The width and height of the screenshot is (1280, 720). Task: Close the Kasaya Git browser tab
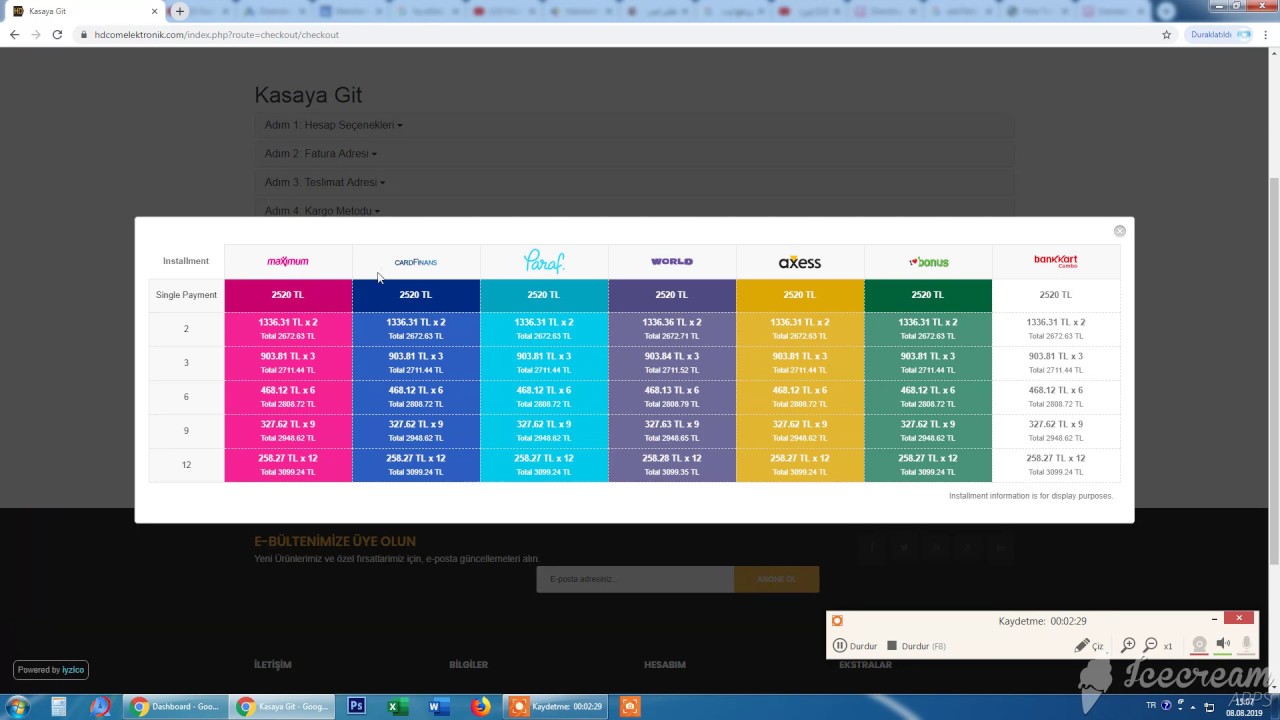[x=155, y=11]
